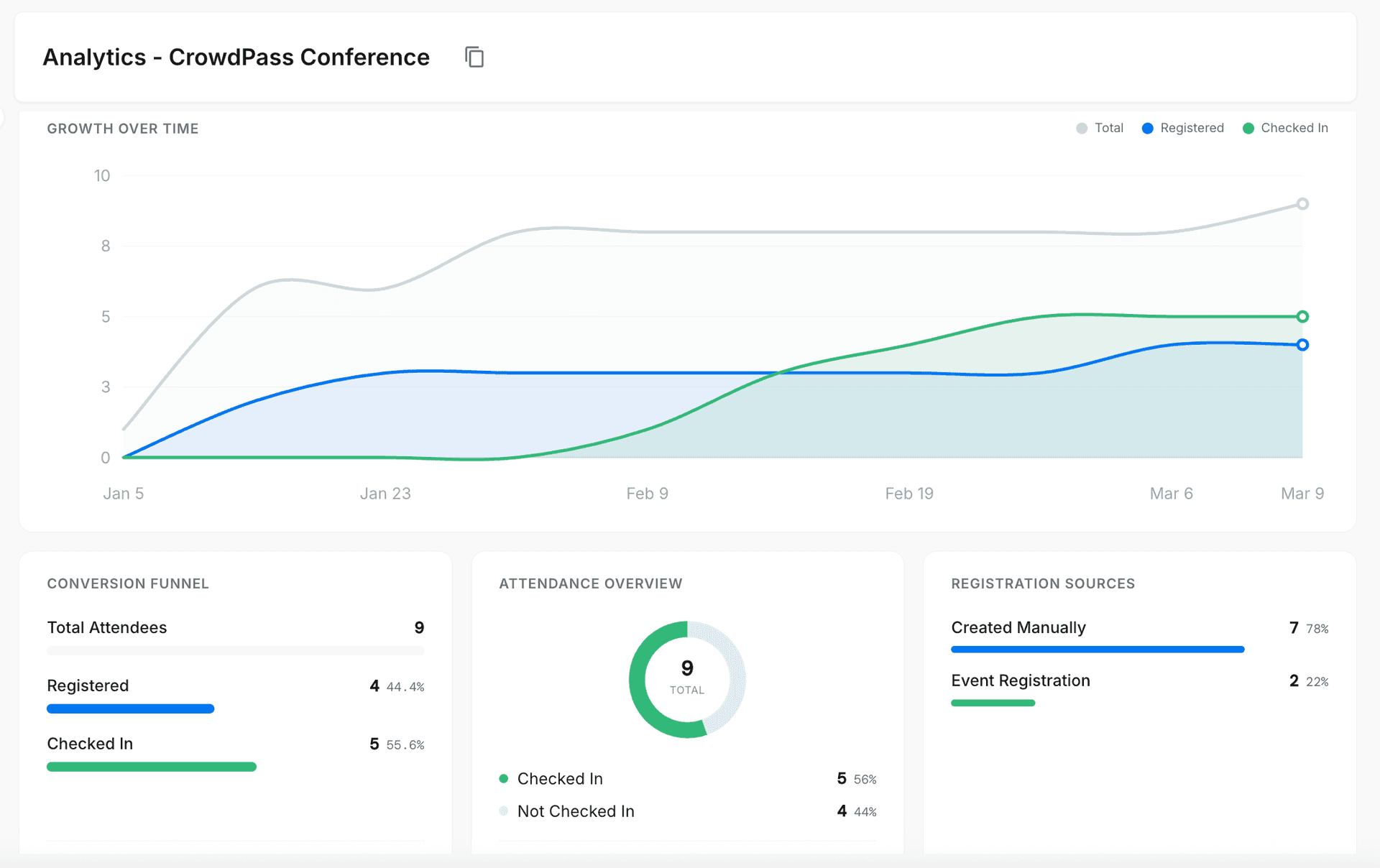
Task: Expand the Growth Over Time section
Action: tap(123, 129)
